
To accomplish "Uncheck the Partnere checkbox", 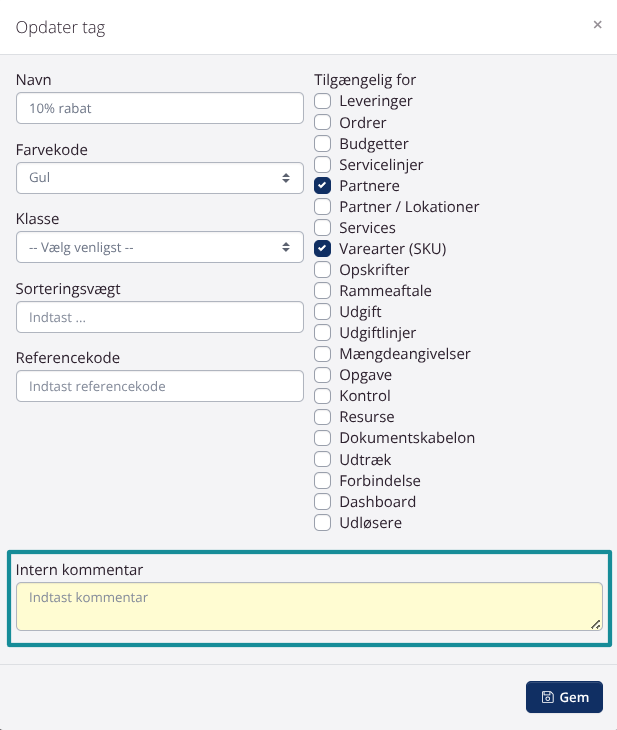I will point(322,186).
